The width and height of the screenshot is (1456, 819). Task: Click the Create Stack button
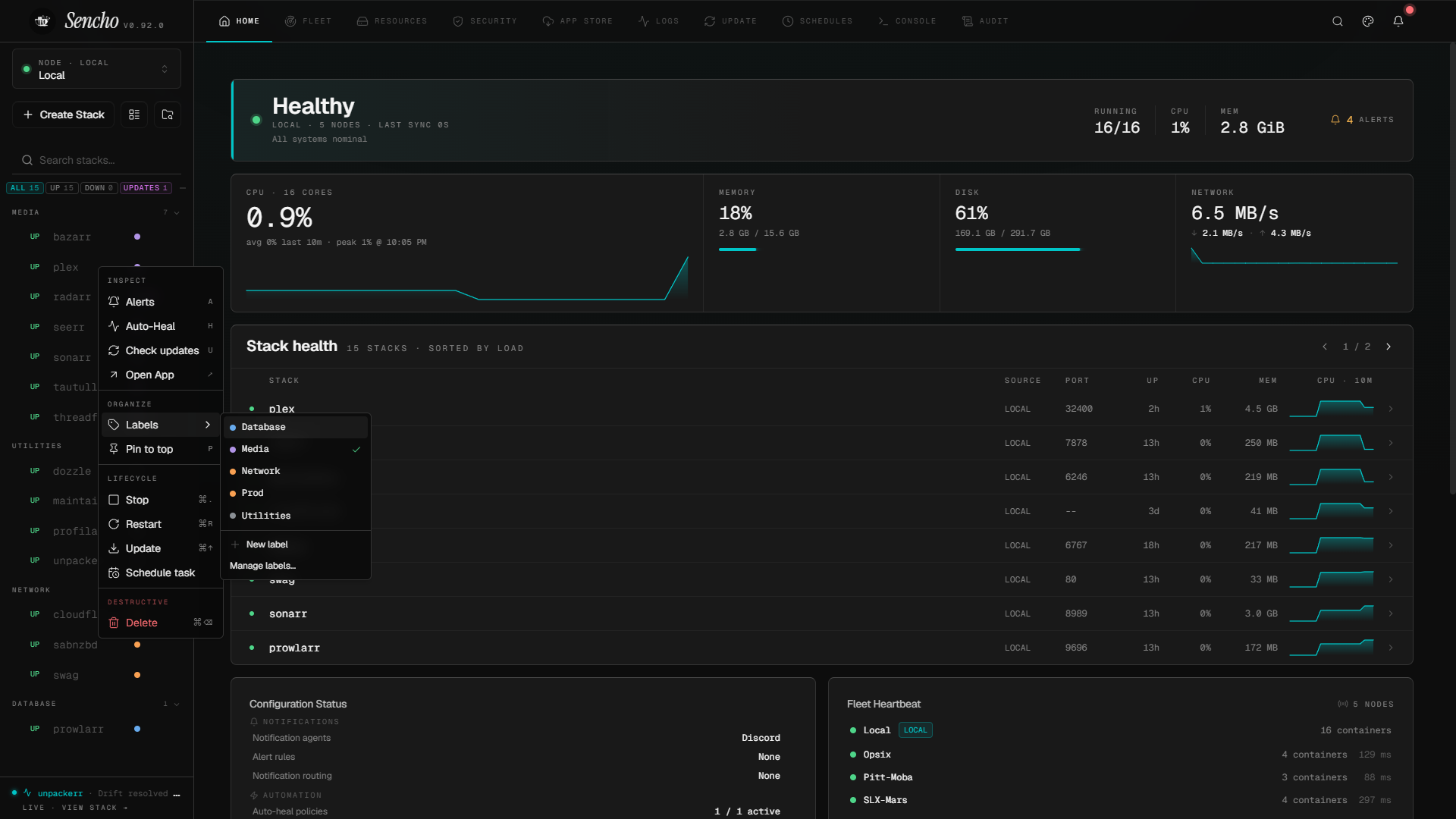coord(64,115)
